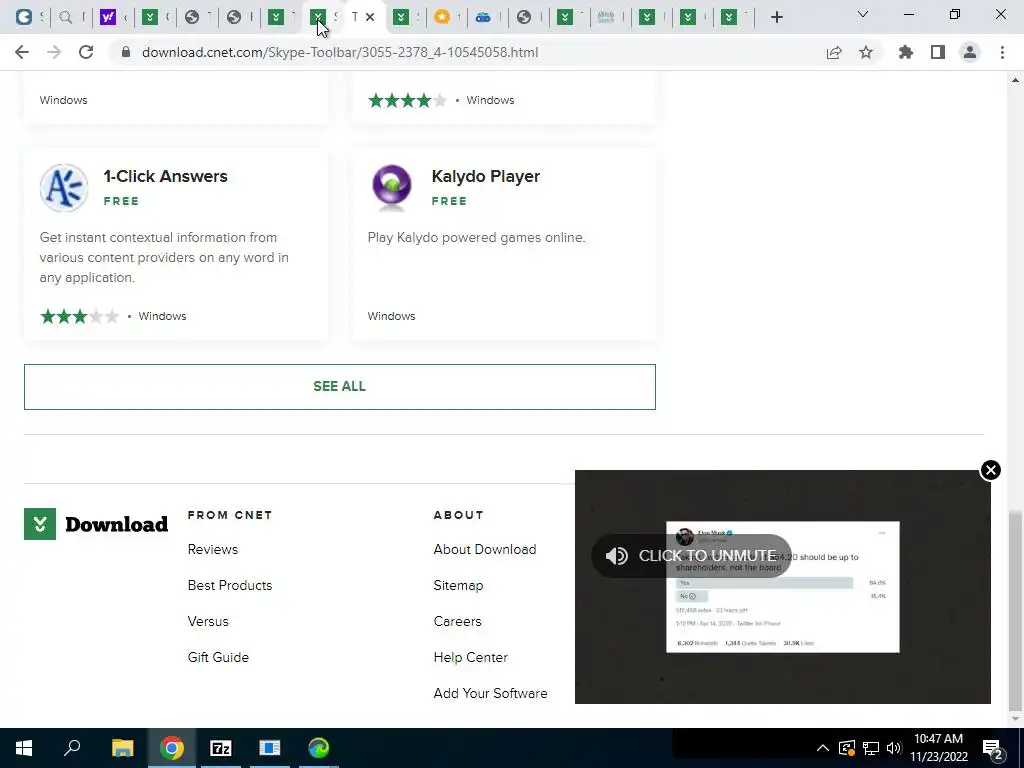Switch to the blue cloud icon tab
This screenshot has width=1024, height=768.
(483, 17)
